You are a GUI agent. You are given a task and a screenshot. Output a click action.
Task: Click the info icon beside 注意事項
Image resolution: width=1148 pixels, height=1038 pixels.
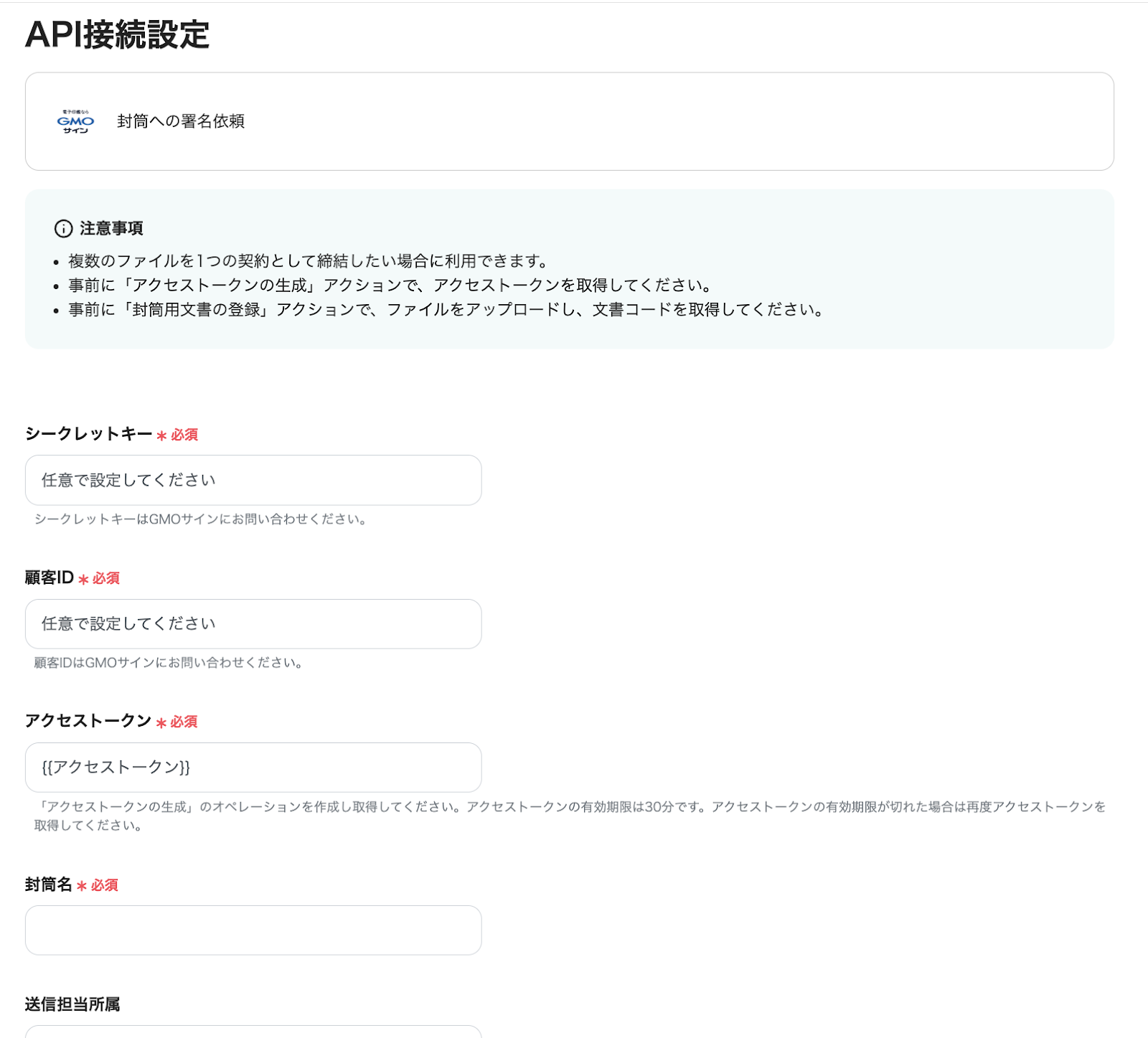[x=63, y=229]
